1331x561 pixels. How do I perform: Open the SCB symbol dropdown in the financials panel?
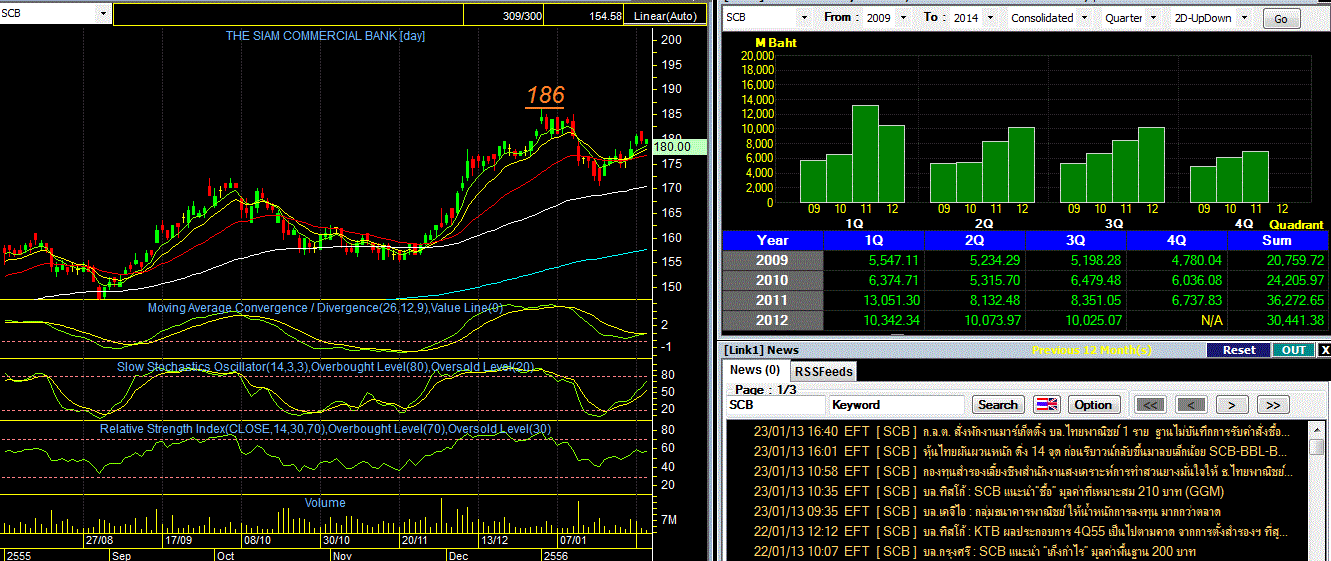803,18
